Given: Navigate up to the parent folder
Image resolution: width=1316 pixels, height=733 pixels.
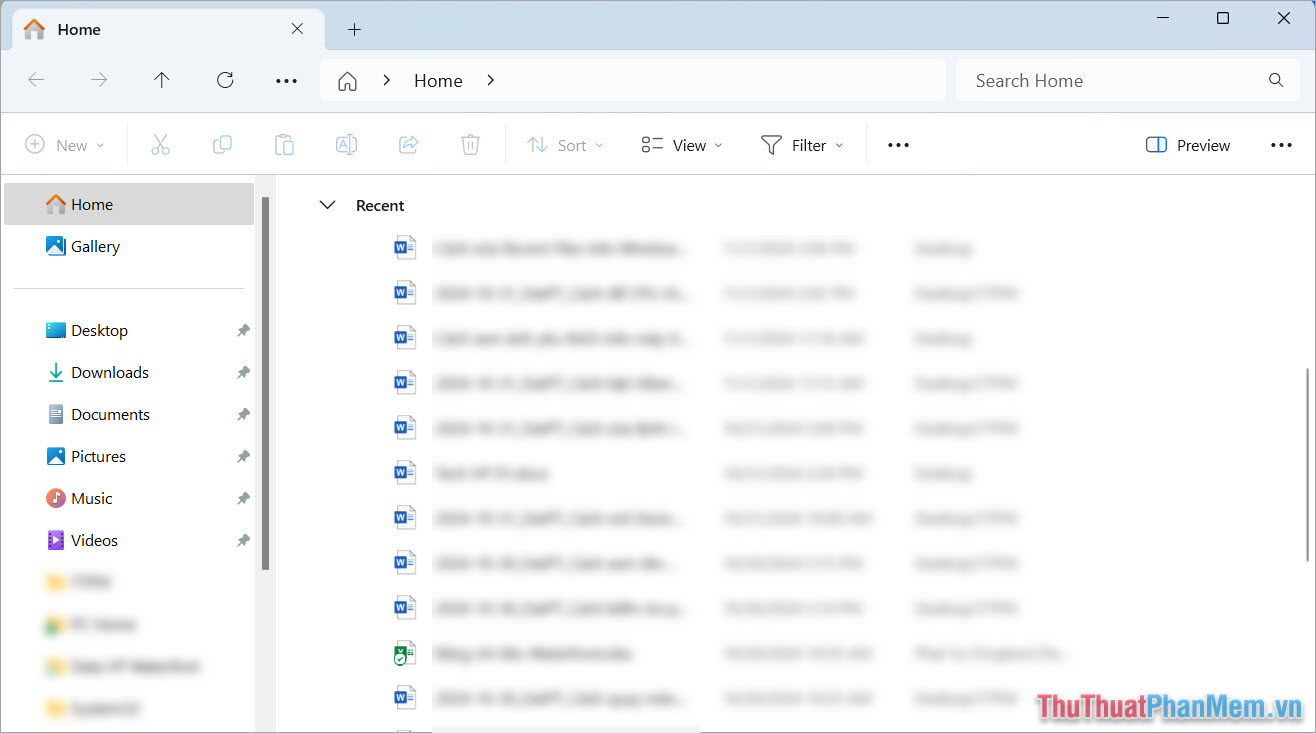Looking at the screenshot, I should 161,80.
